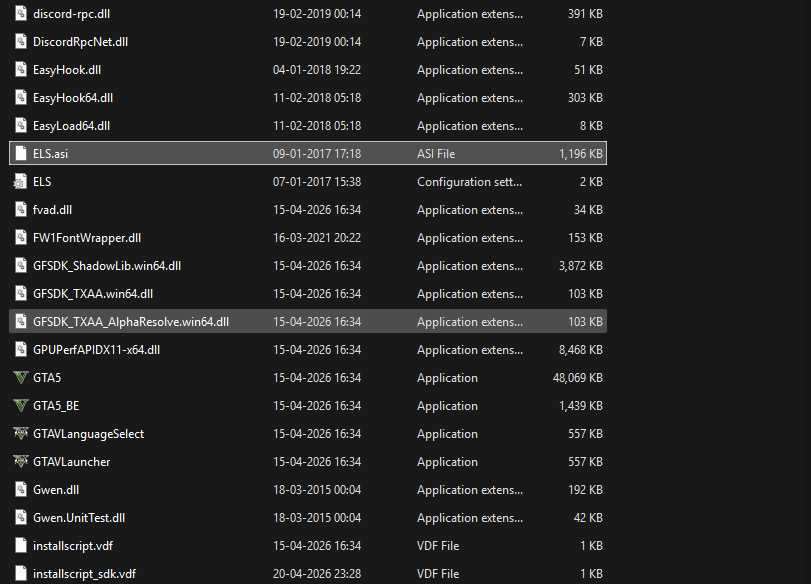Image resolution: width=811 pixels, height=584 pixels.
Task: Click the EasyHook64.dll file name
Action: (x=73, y=98)
